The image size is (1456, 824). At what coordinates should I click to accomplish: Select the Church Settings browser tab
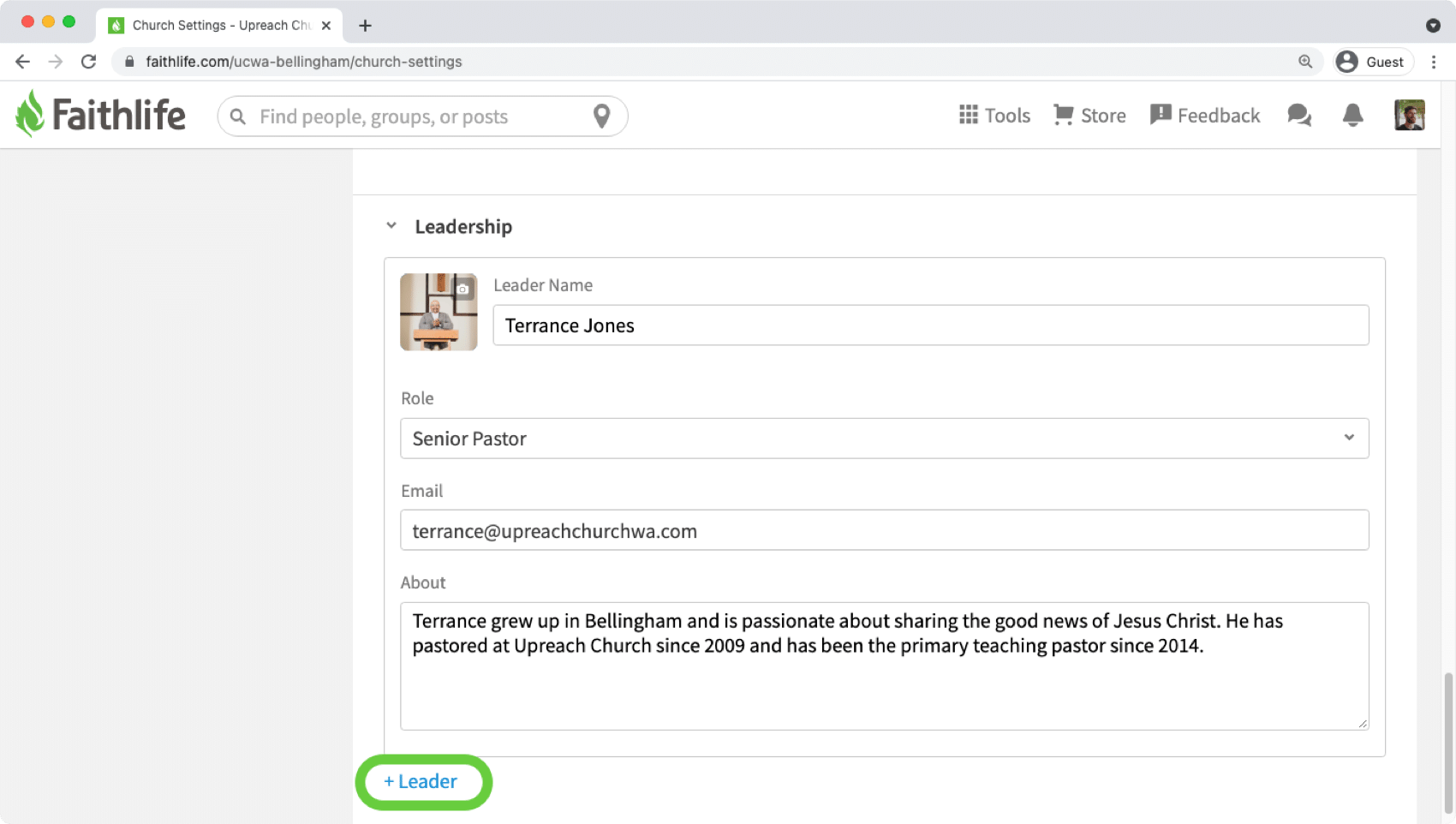[x=220, y=26]
